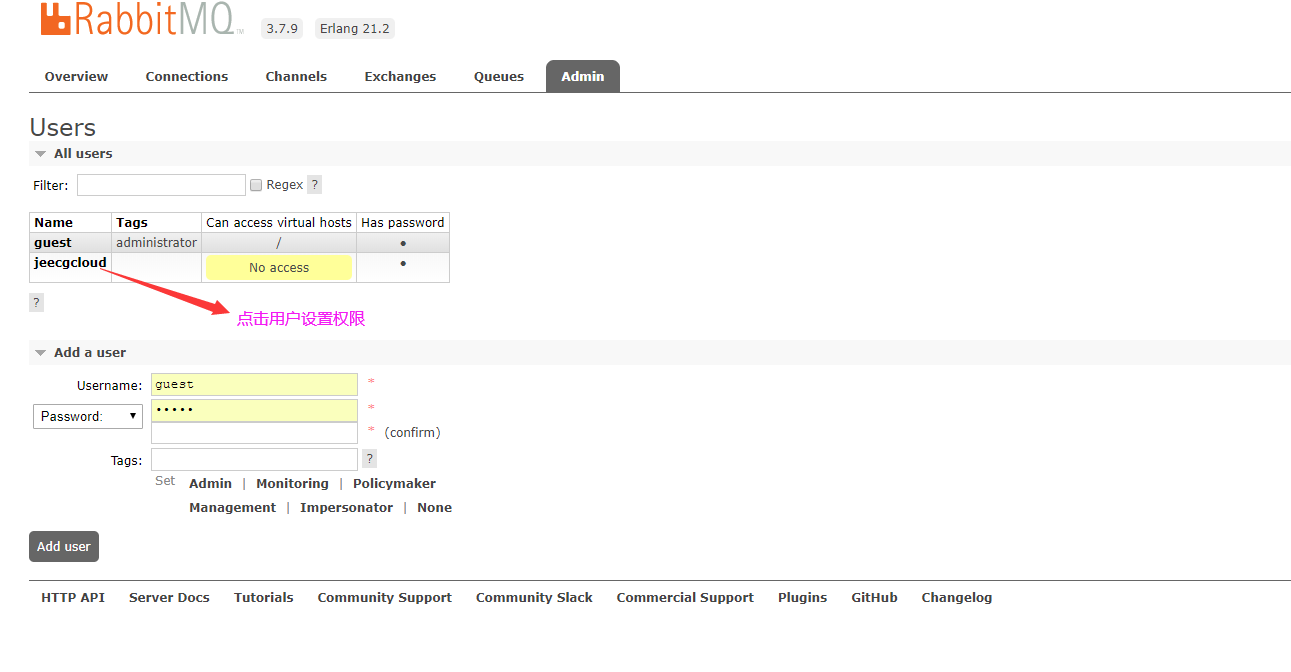The width and height of the screenshot is (1291, 672).
Task: Click the Users page heading
Action: [x=63, y=128]
